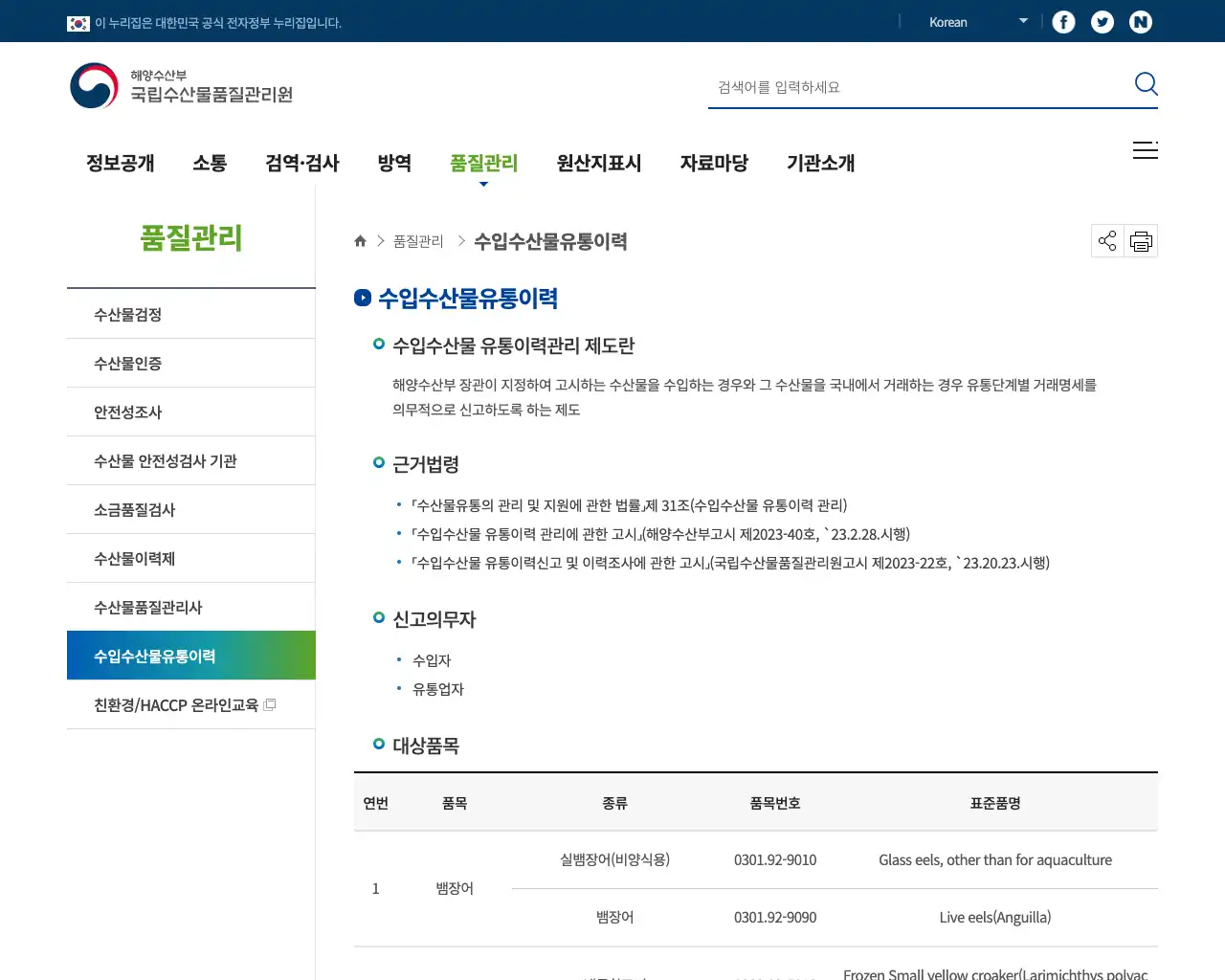Open the 자료마당 main menu
Viewport: 1225px width, 980px height.
(x=714, y=164)
